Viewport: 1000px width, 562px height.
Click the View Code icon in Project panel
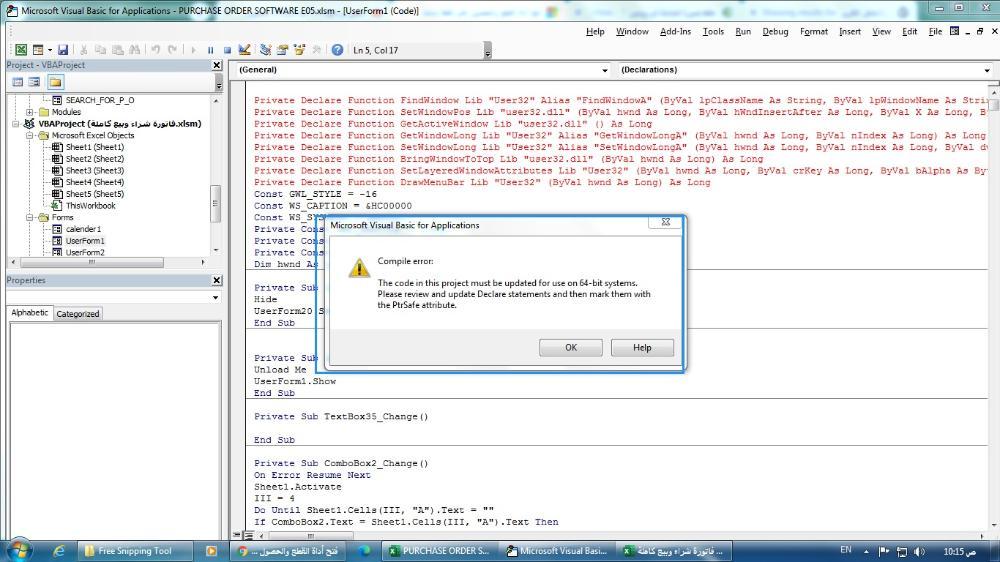click(18, 82)
